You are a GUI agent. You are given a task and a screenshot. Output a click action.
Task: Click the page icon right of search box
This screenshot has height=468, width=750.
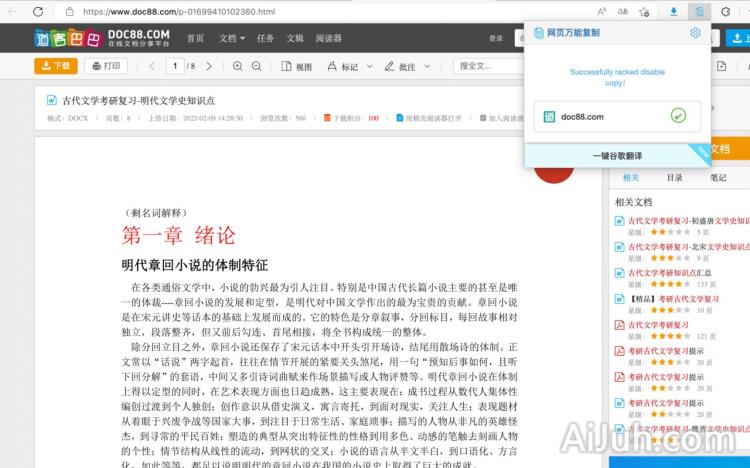tap(721, 66)
